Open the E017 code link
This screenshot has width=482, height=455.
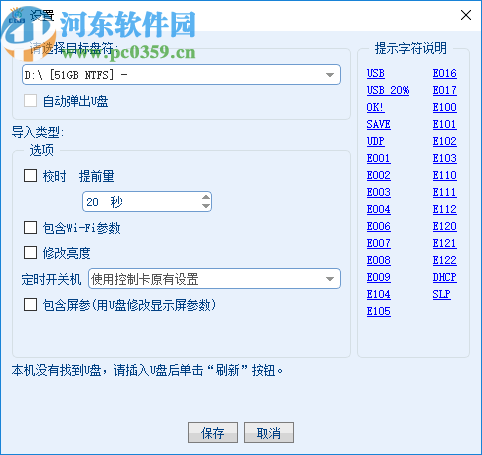445,90
